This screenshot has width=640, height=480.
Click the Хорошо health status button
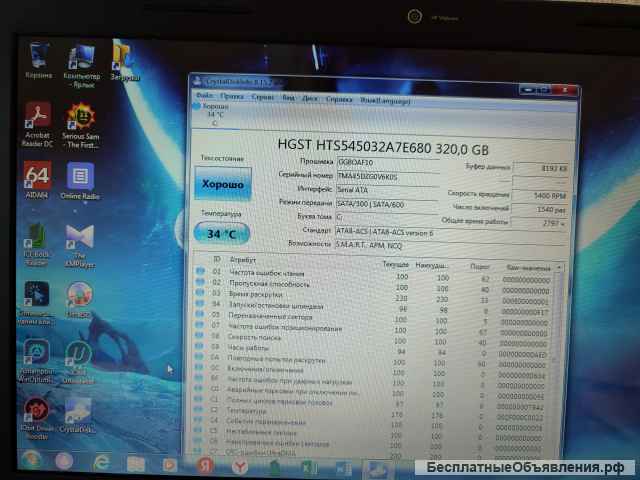pos(223,184)
